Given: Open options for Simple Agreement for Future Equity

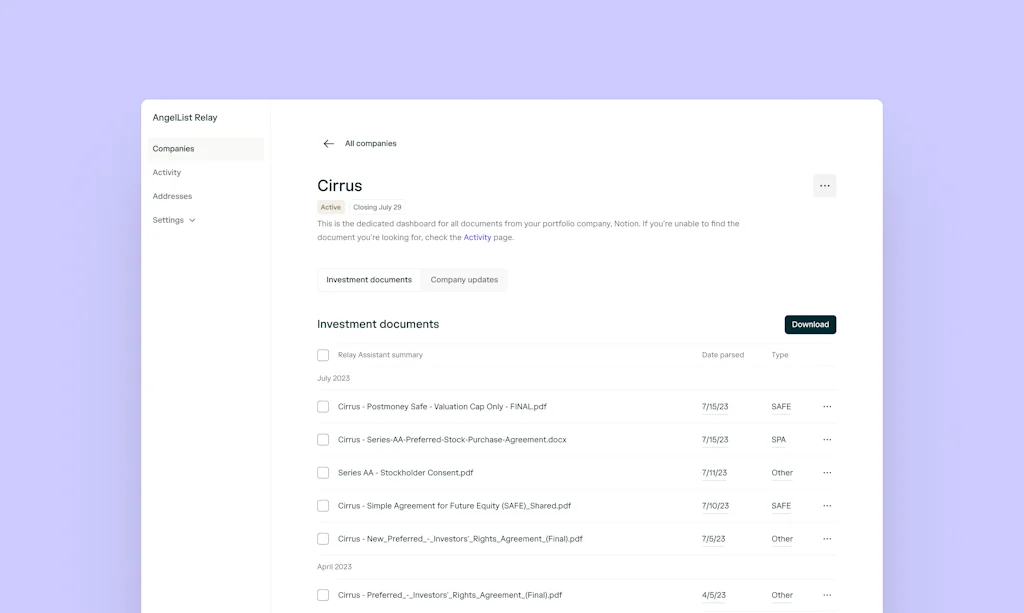Looking at the screenshot, I should click(827, 505).
